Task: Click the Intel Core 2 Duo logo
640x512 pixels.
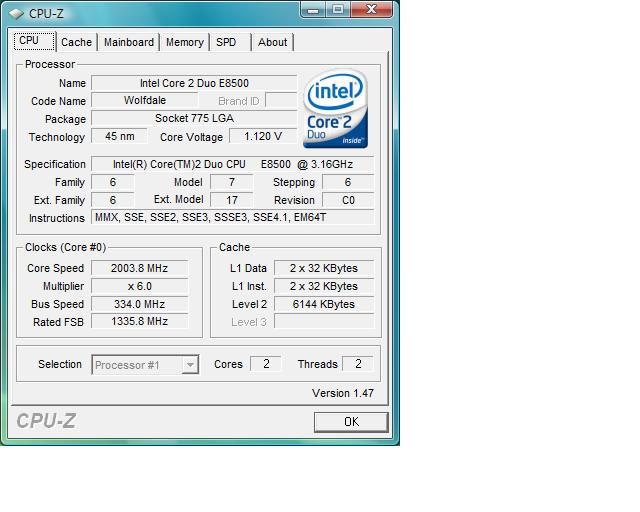Action: coord(336,109)
